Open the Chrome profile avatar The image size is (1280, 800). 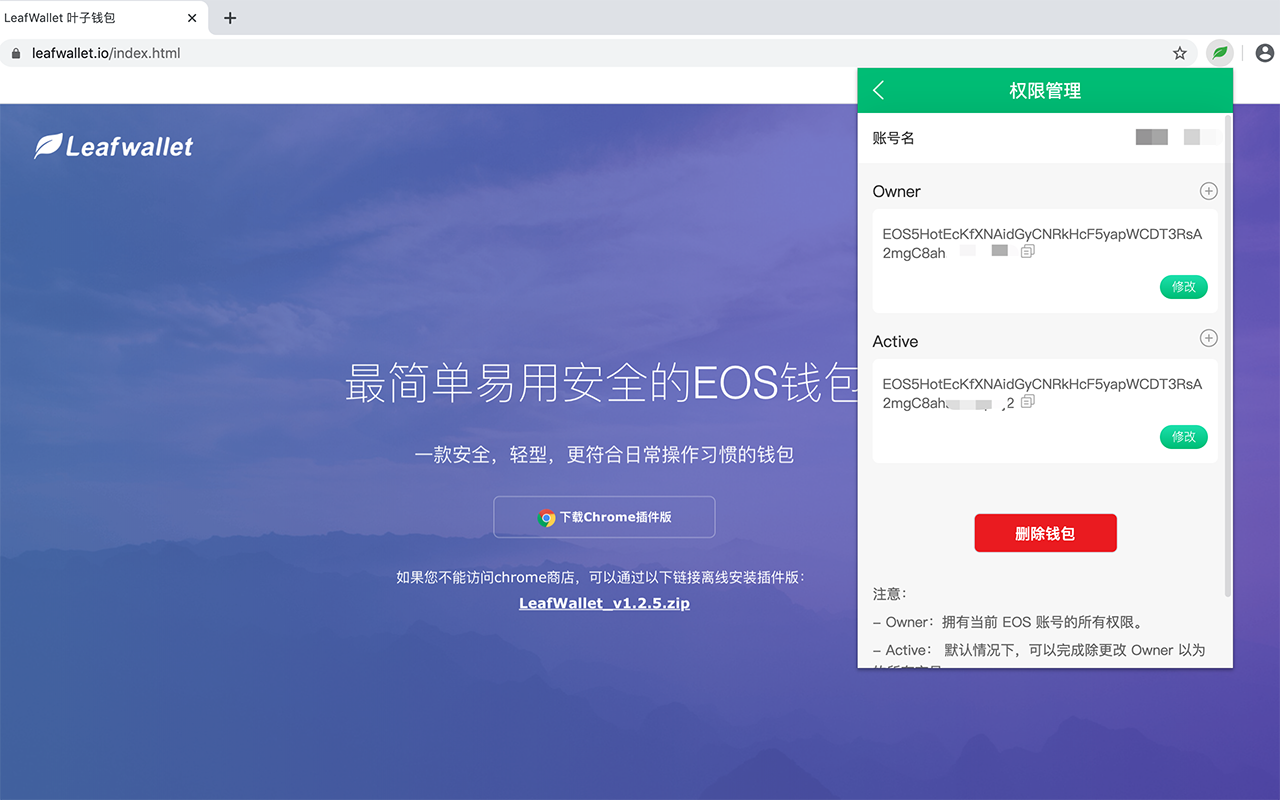(1265, 53)
